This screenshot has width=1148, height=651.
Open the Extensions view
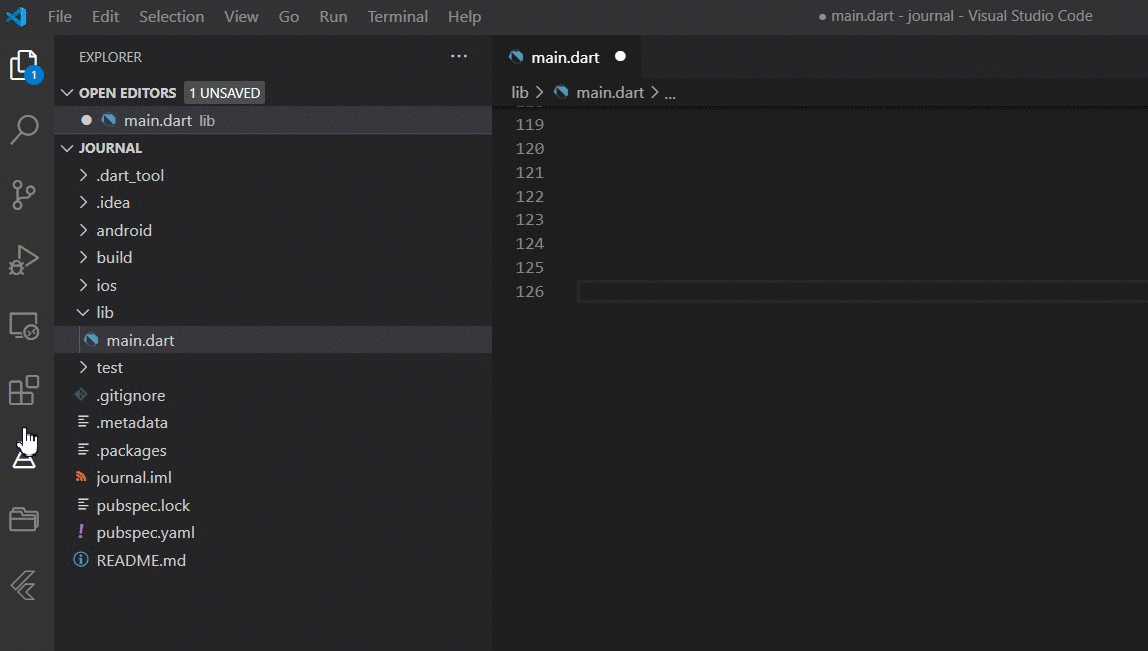click(x=24, y=390)
